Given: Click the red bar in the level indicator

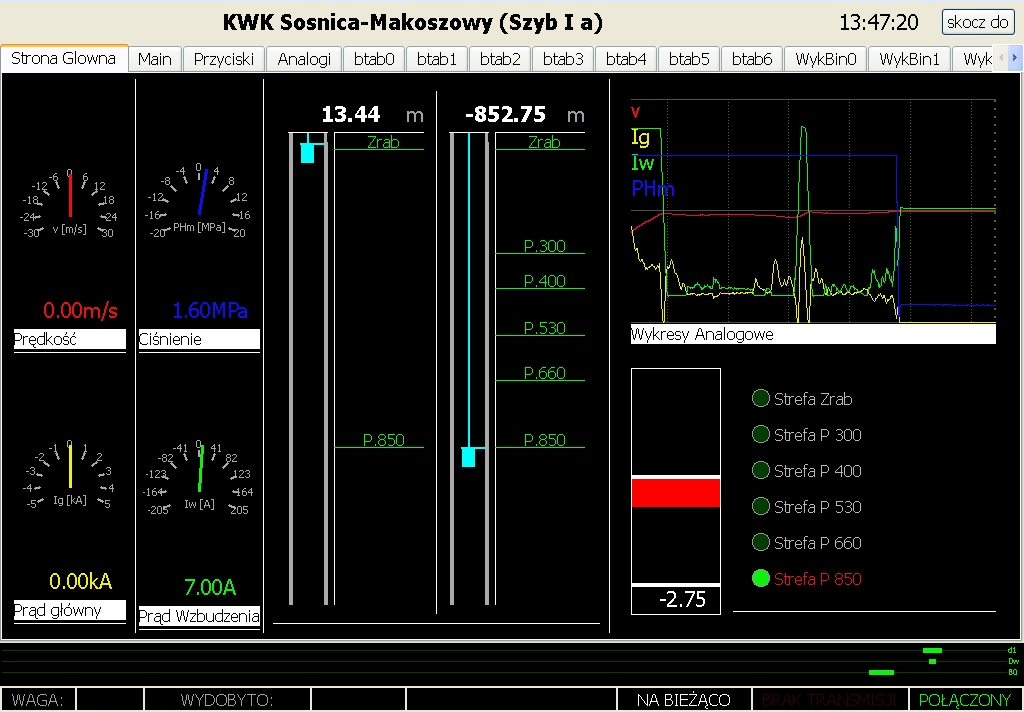Looking at the screenshot, I should [676, 493].
